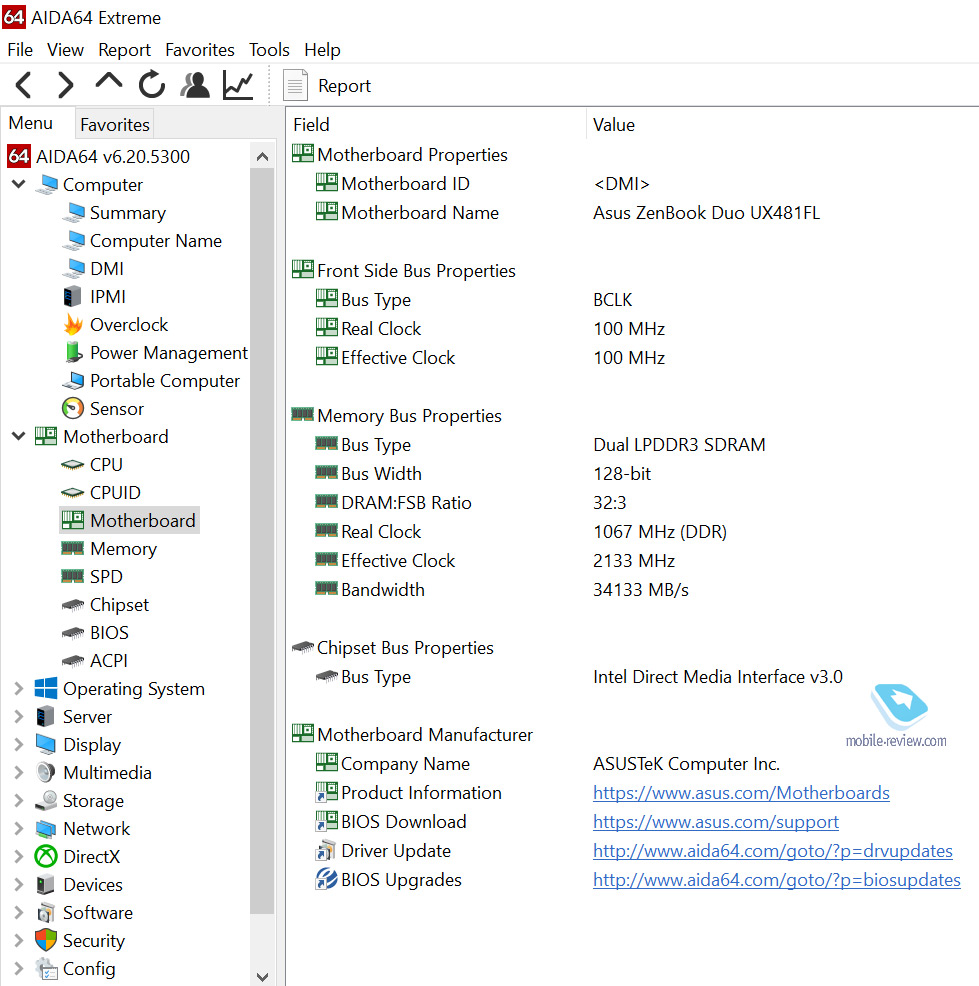Viewport: 979px width, 986px height.
Task: Expand the Config node
Action: pos(19,968)
